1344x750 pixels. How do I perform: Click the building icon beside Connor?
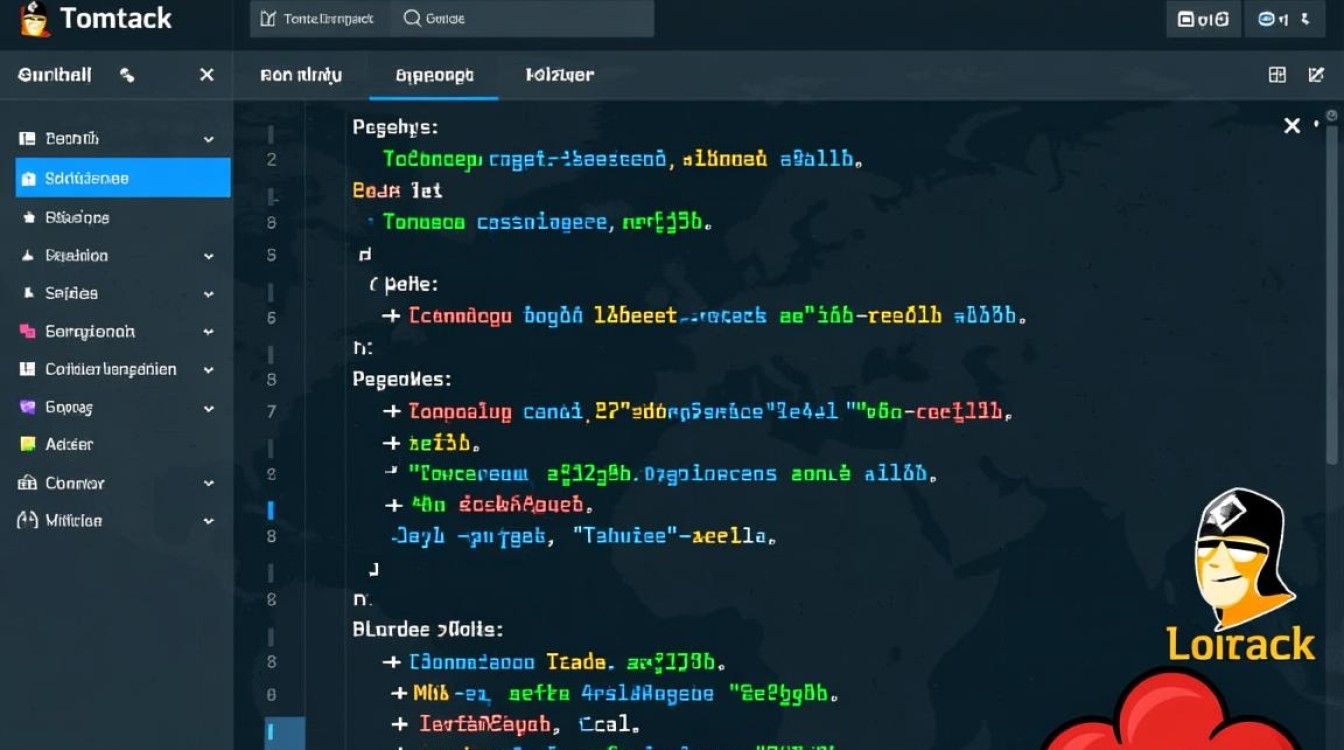point(27,483)
